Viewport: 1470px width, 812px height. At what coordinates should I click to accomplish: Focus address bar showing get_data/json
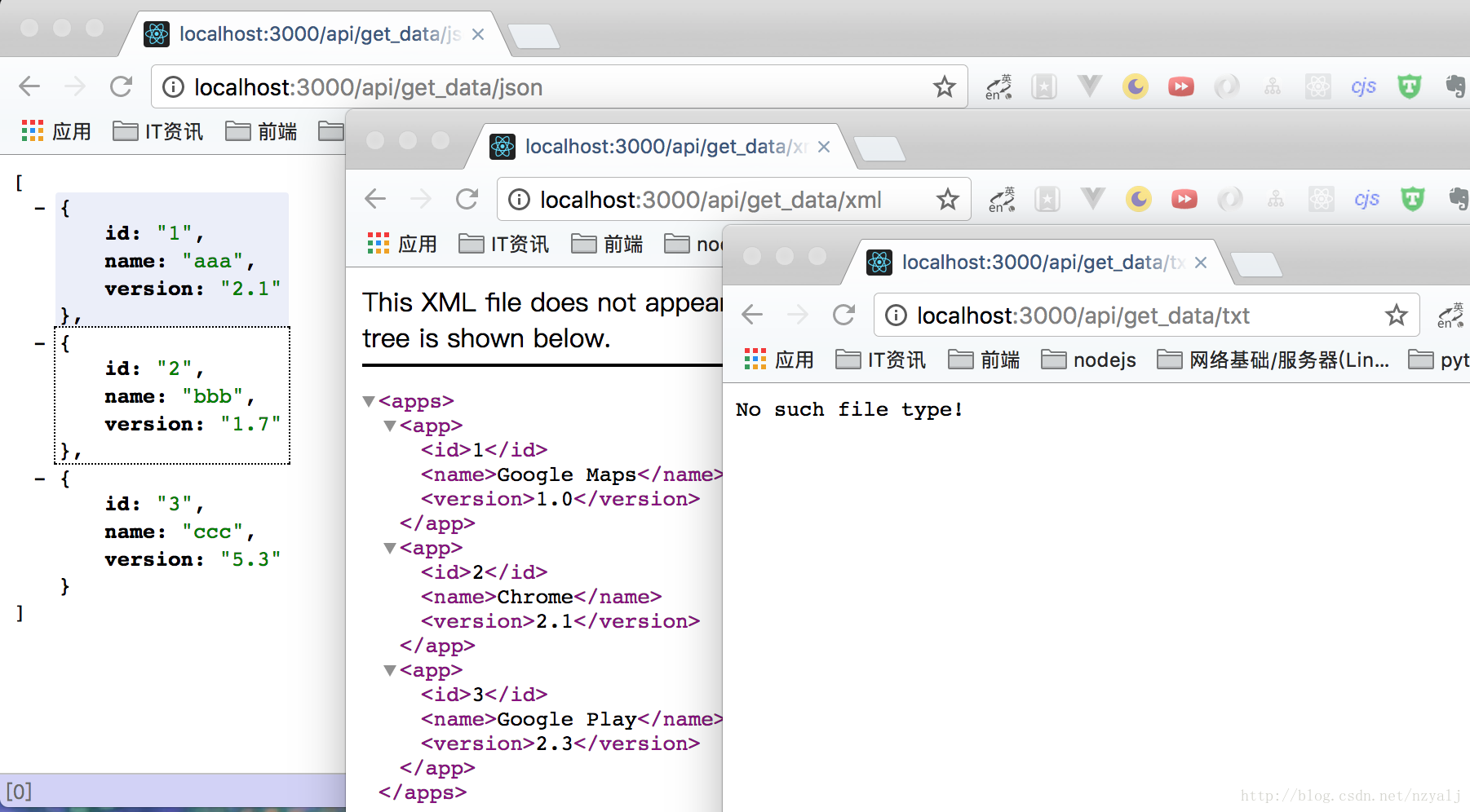click(559, 86)
